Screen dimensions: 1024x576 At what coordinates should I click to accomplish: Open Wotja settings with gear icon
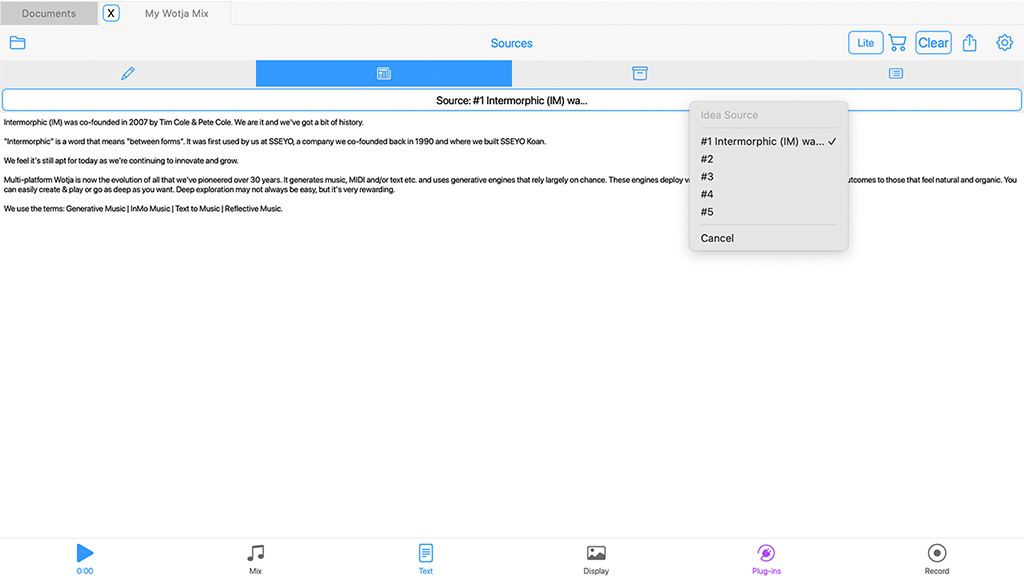point(1004,42)
